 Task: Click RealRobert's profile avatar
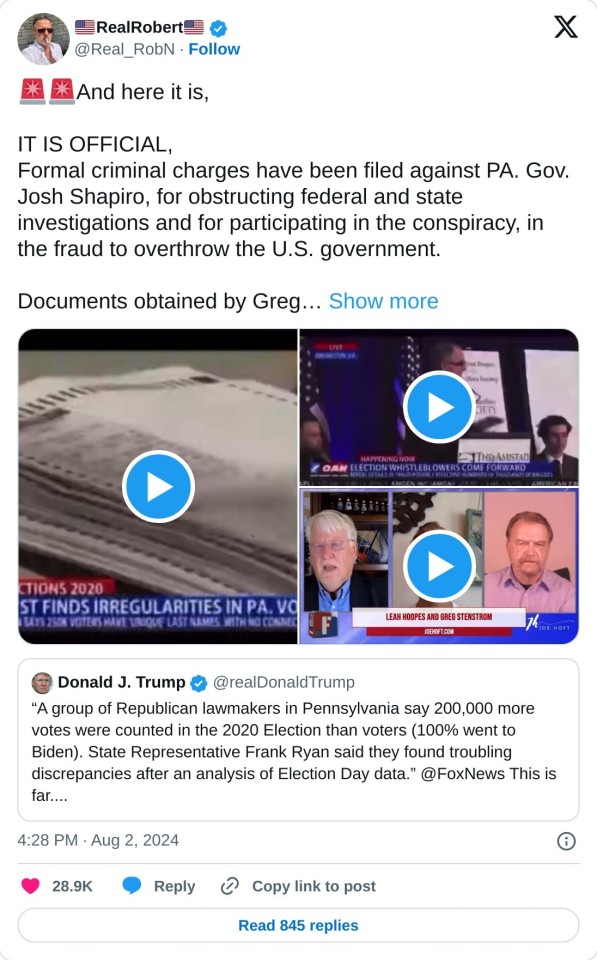43,39
